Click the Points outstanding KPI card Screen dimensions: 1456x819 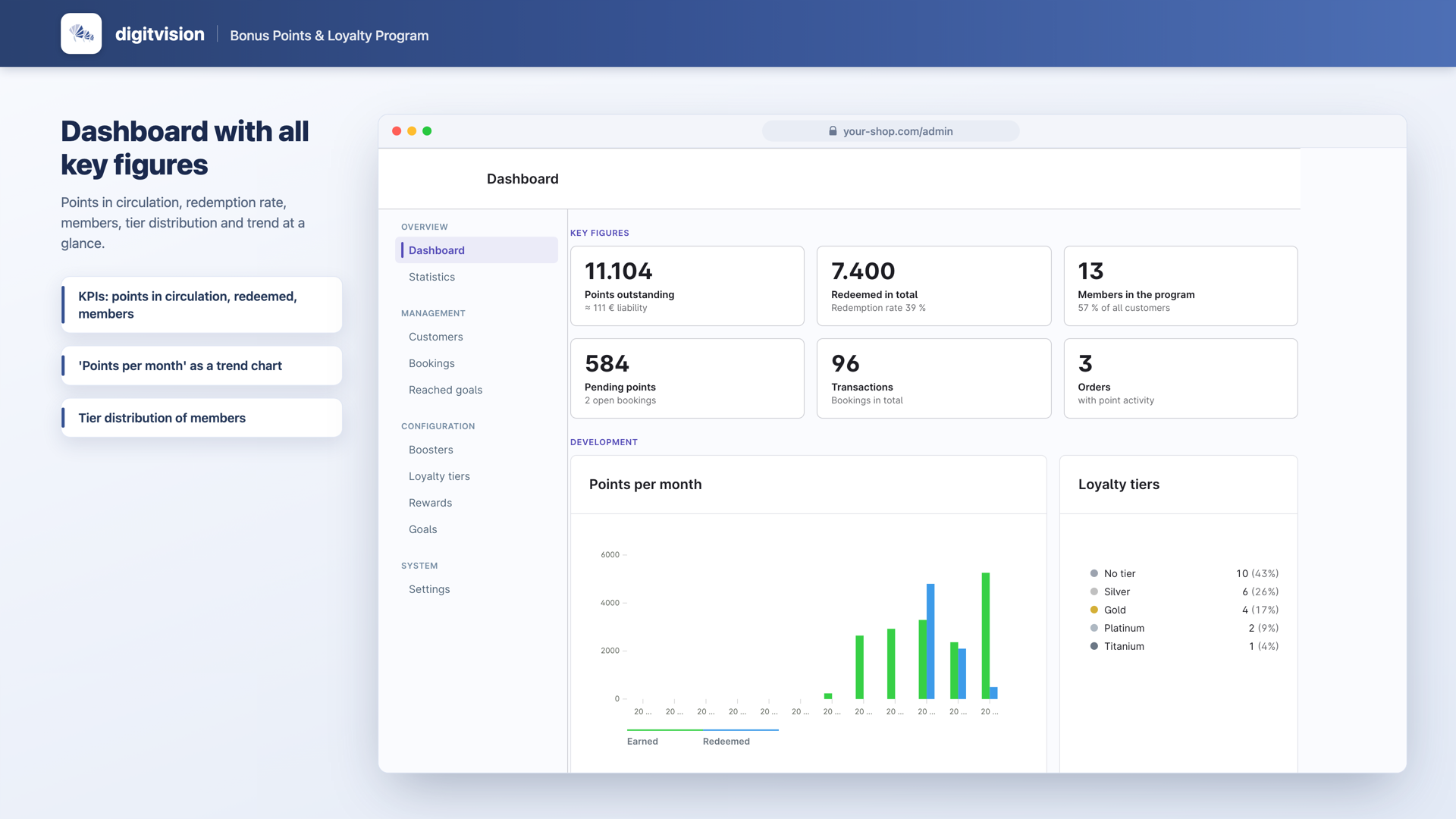pos(687,286)
